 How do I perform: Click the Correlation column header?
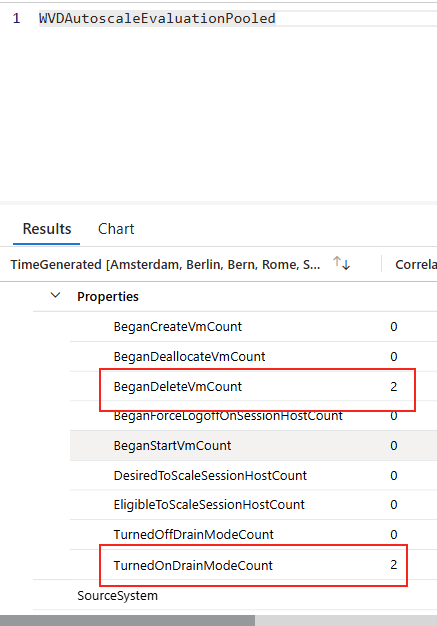tap(416, 264)
